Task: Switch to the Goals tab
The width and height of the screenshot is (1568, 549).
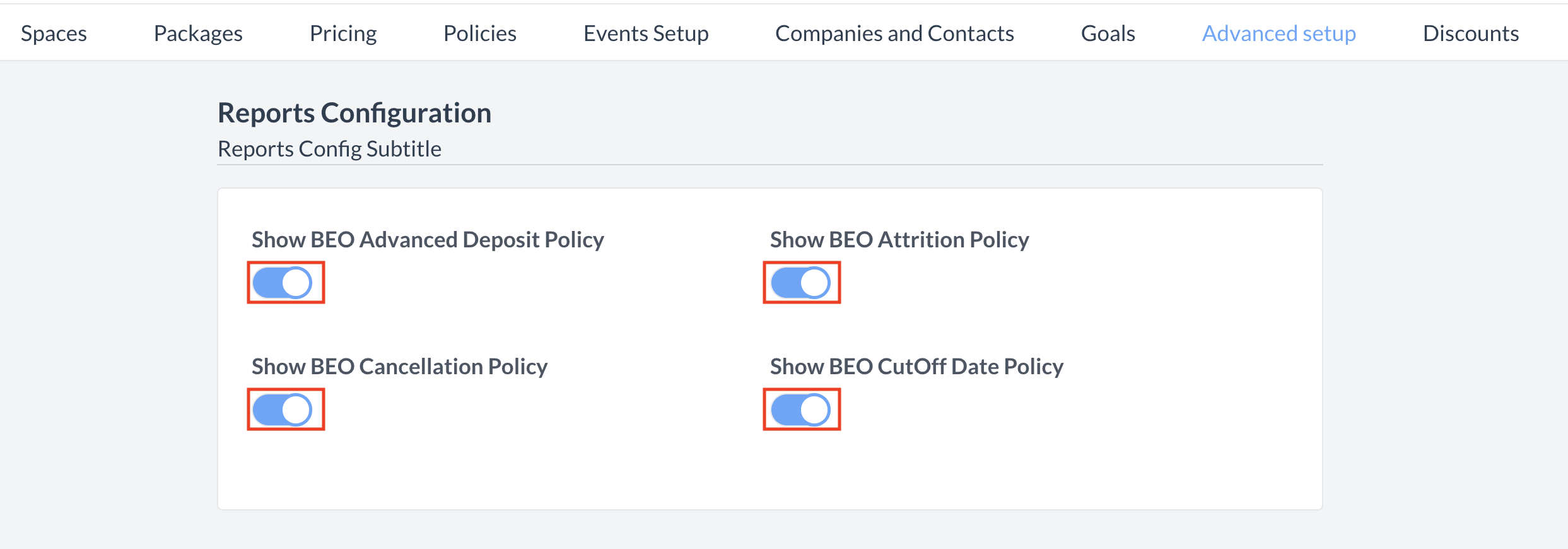Action: point(1107,33)
